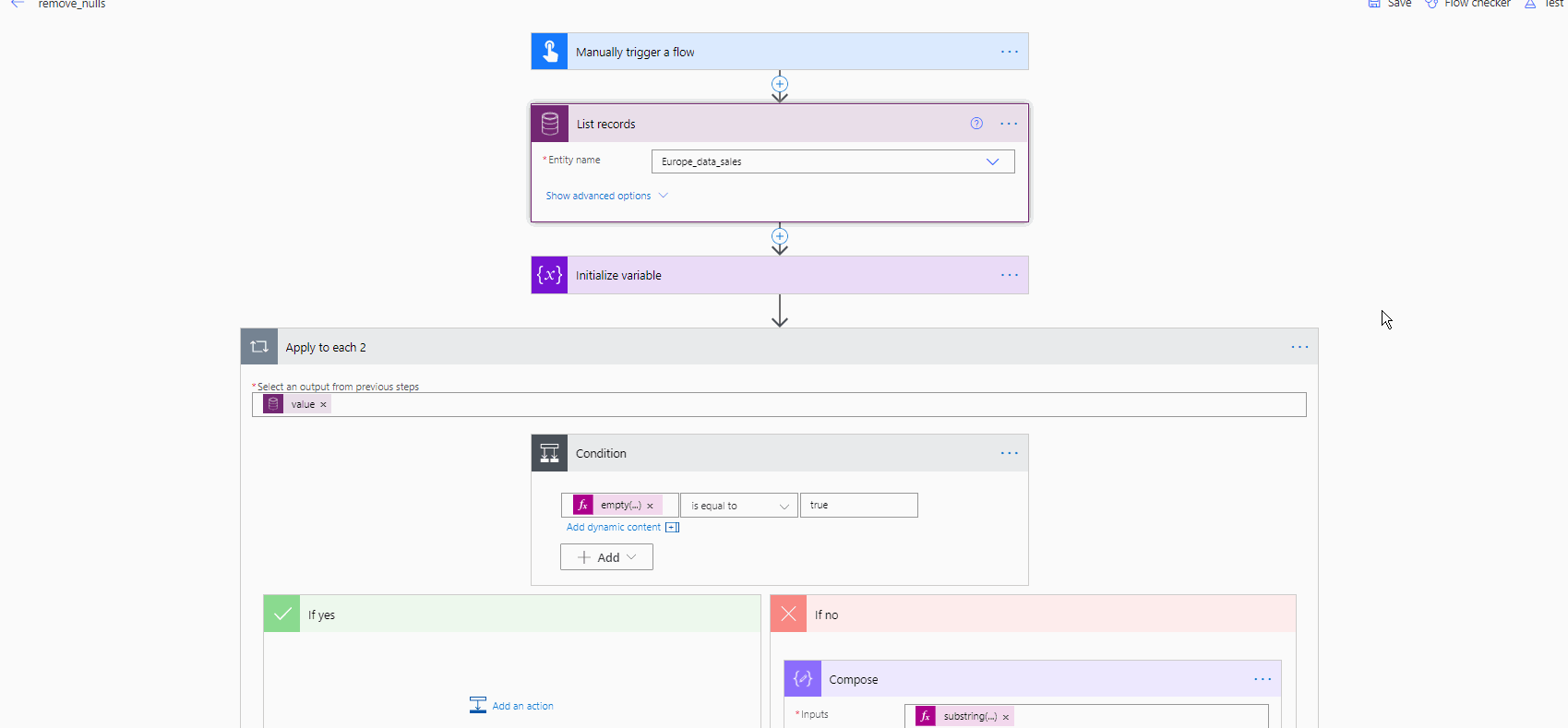Click the Apply to each 2 loop icon
Image resolution: width=1568 pixels, height=728 pixels.
[x=259, y=347]
